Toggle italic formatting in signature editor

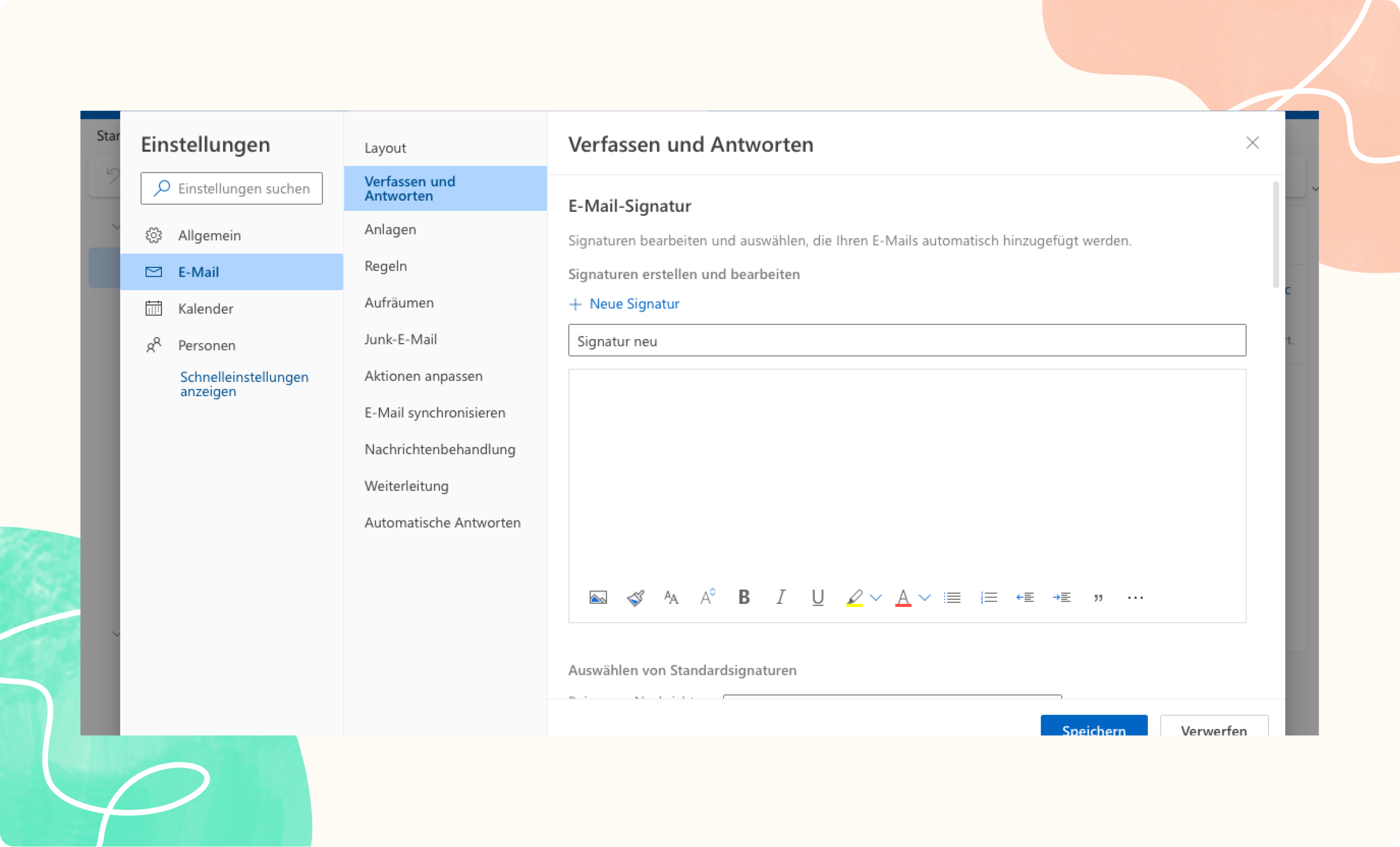click(781, 597)
